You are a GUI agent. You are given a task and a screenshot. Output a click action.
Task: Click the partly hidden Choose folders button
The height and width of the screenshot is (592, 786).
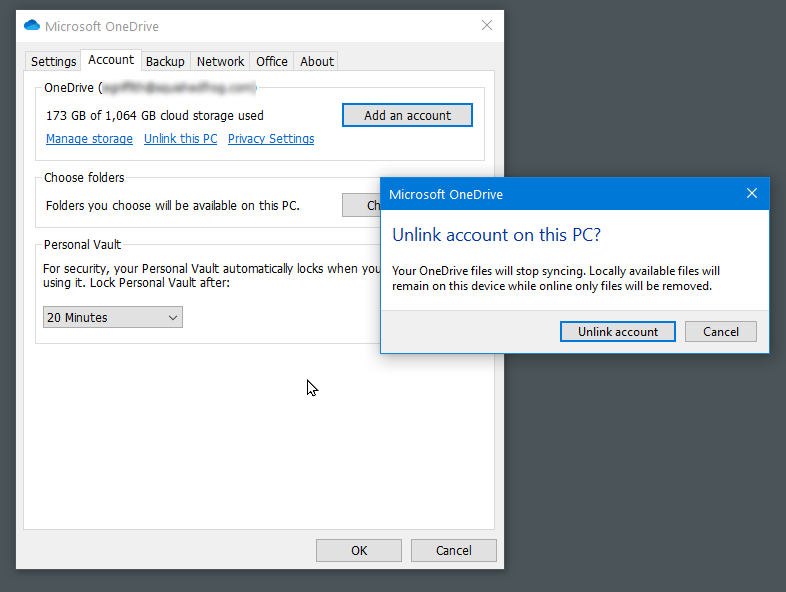pos(361,205)
